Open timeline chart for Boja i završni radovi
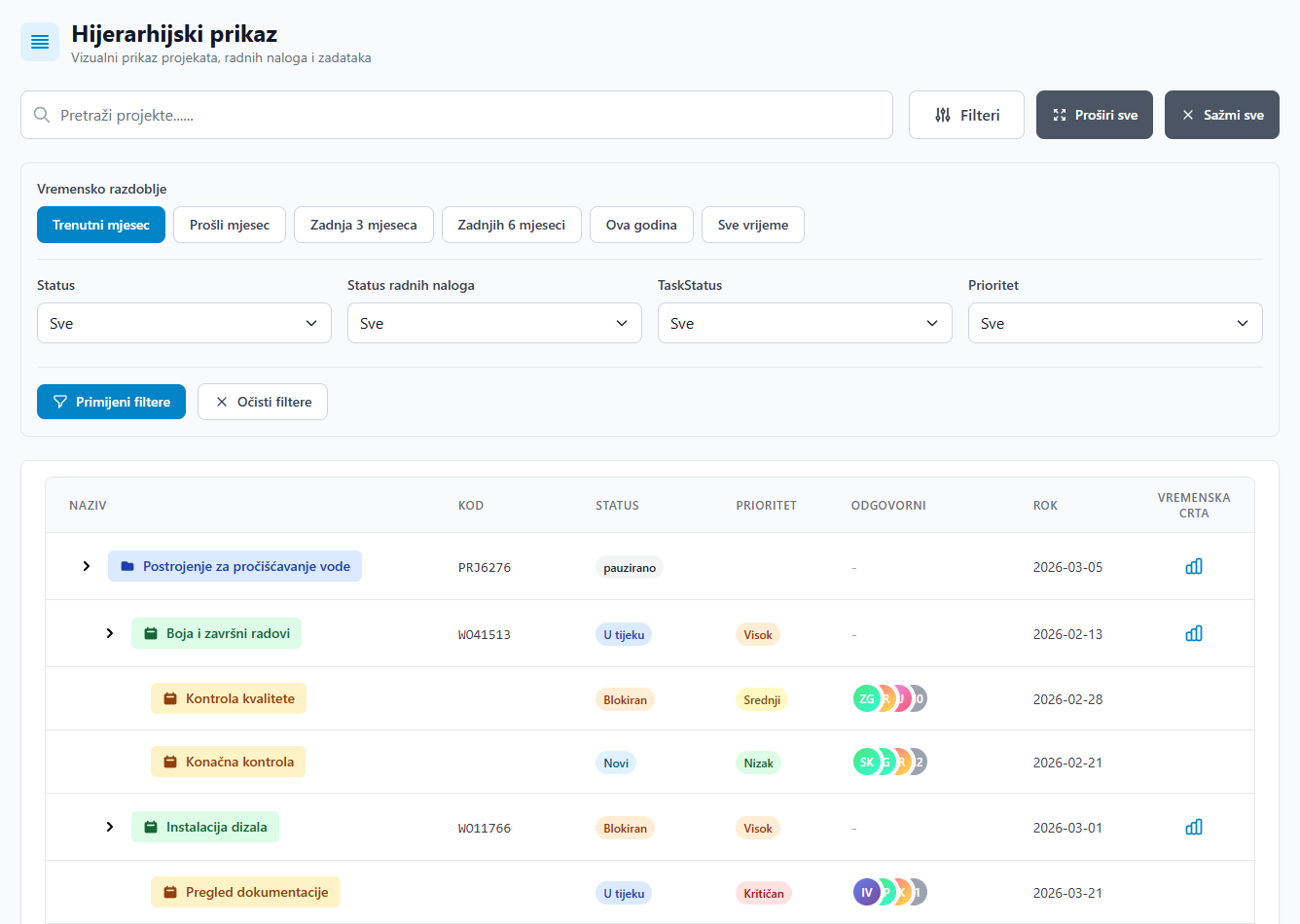Image resolution: width=1300 pixels, height=924 pixels. (x=1194, y=633)
